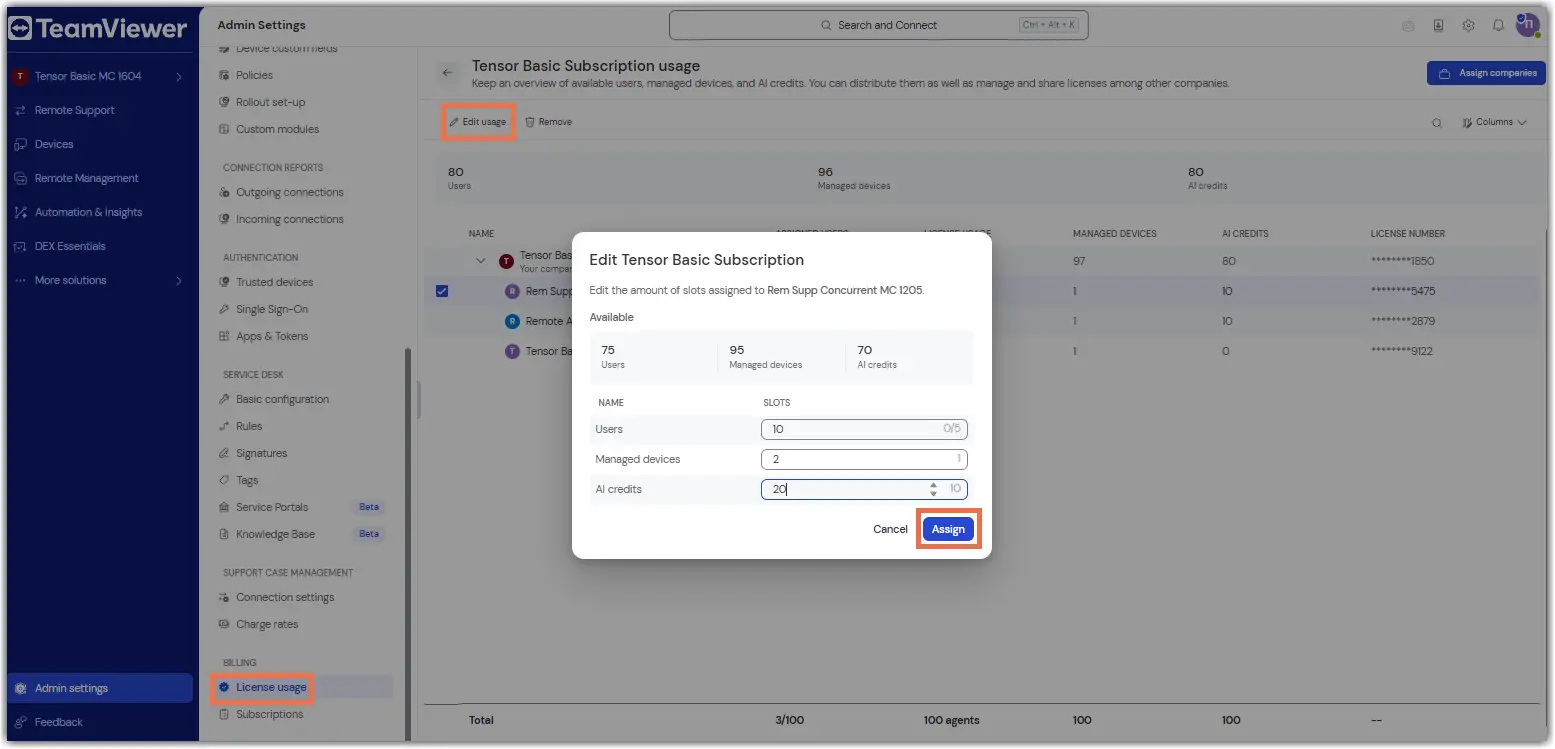Click the Single Sign-On key icon

coord(224,309)
